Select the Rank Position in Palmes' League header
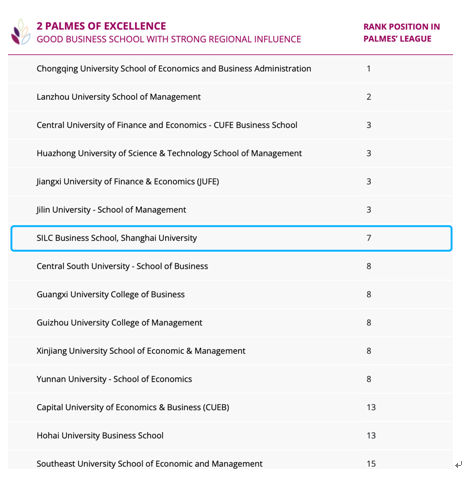Image resolution: width=464 pixels, height=484 pixels. (x=401, y=33)
